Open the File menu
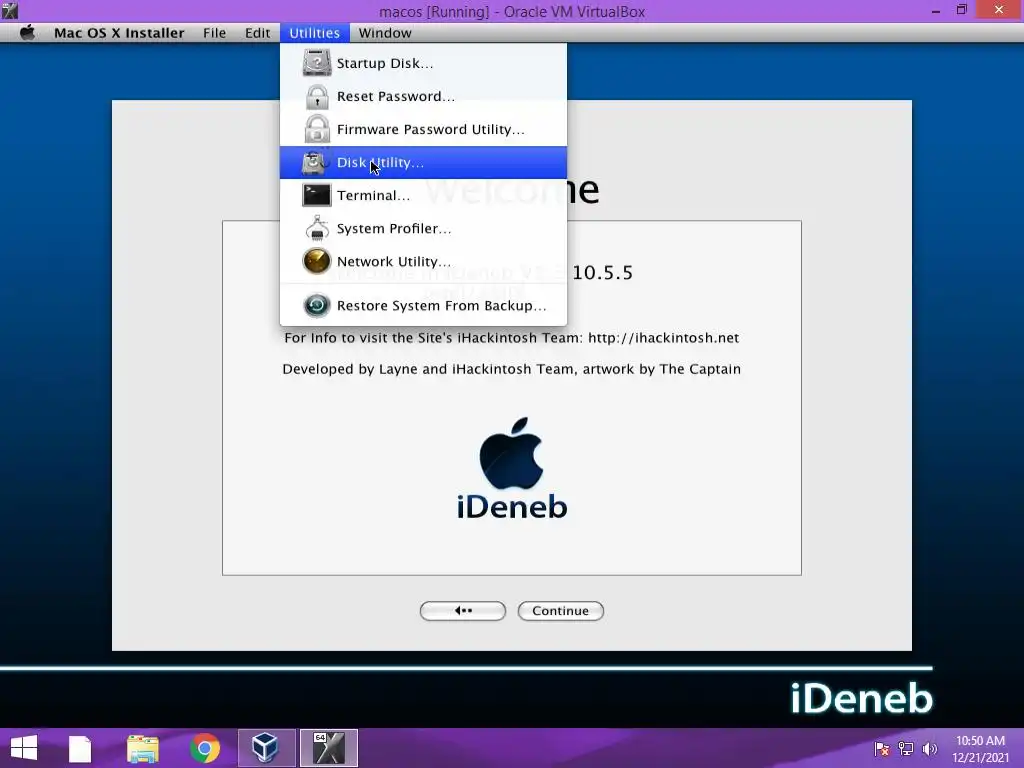This screenshot has height=768, width=1024. point(214,33)
